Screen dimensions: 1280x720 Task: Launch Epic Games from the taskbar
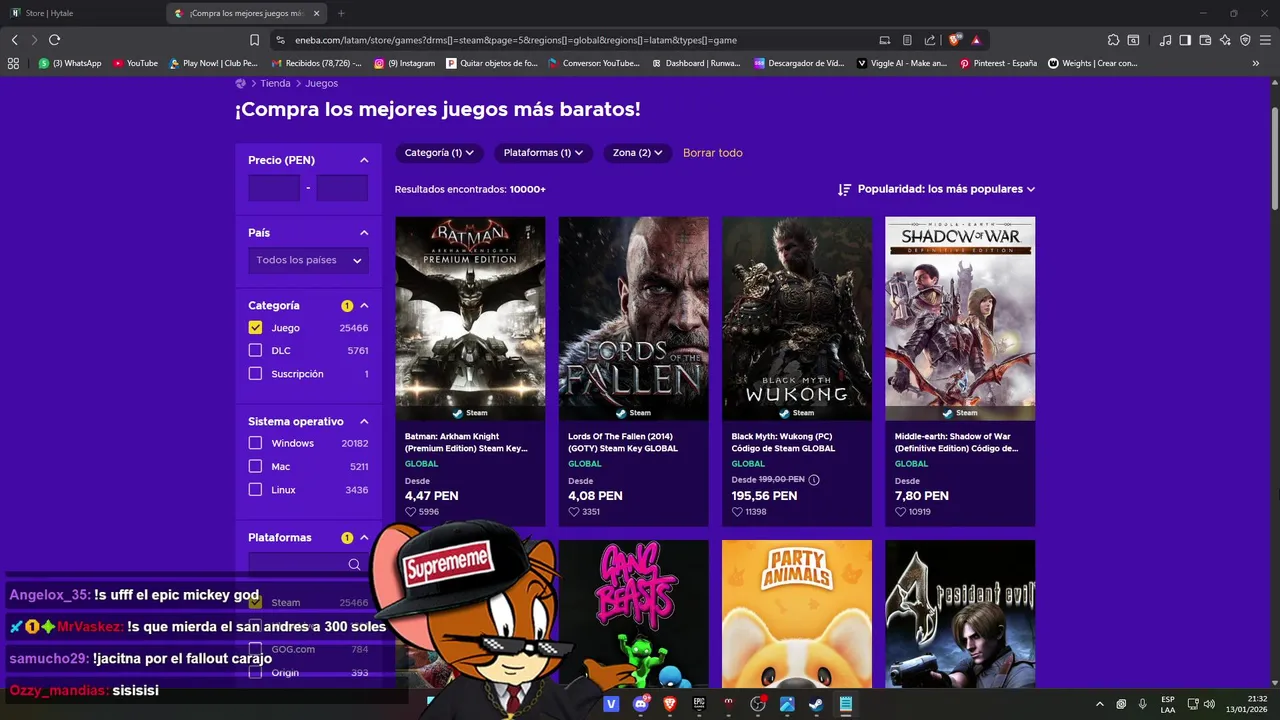[x=699, y=704]
